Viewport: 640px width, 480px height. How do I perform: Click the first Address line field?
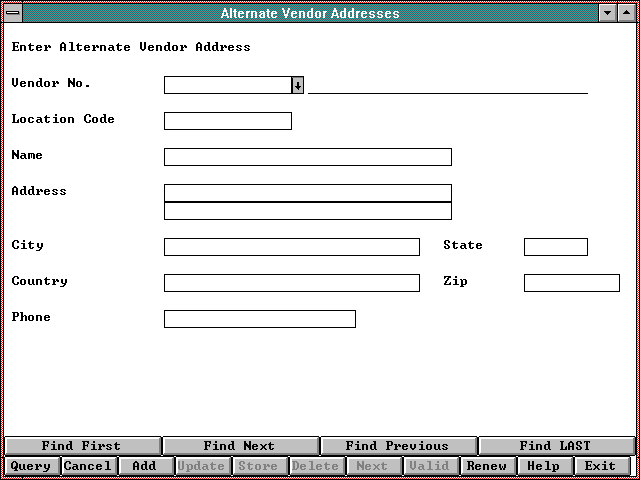pyautogui.click(x=307, y=193)
